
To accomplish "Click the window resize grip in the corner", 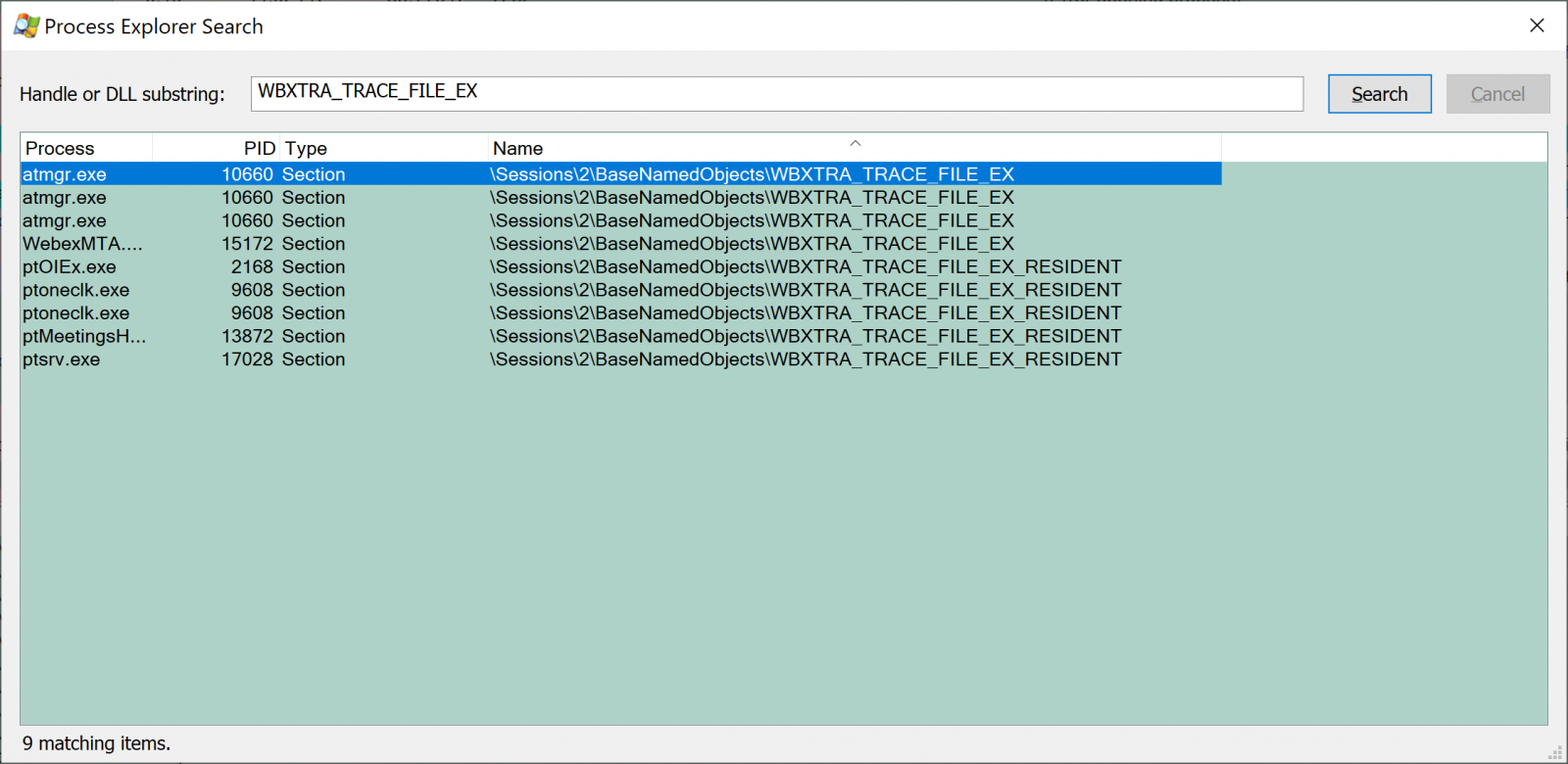I will coord(1555,752).
